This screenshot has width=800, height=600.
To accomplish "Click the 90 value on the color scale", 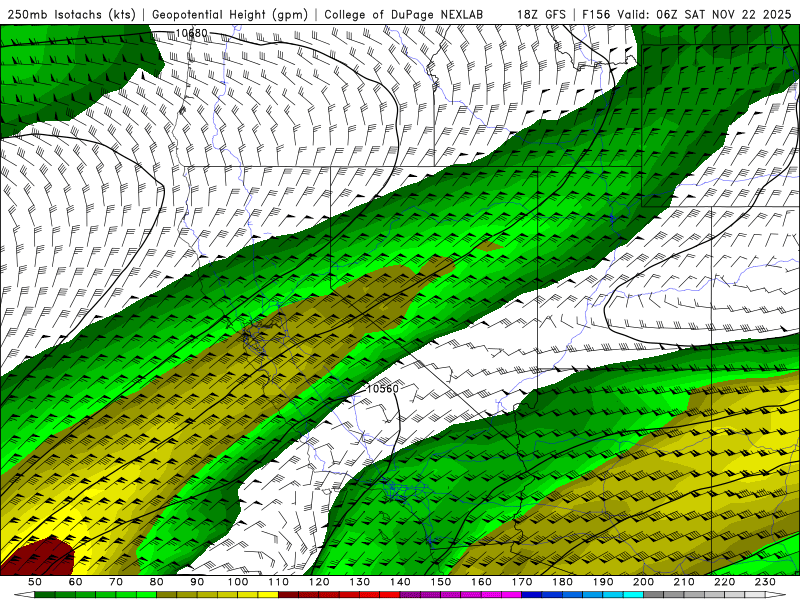I will (197, 582).
